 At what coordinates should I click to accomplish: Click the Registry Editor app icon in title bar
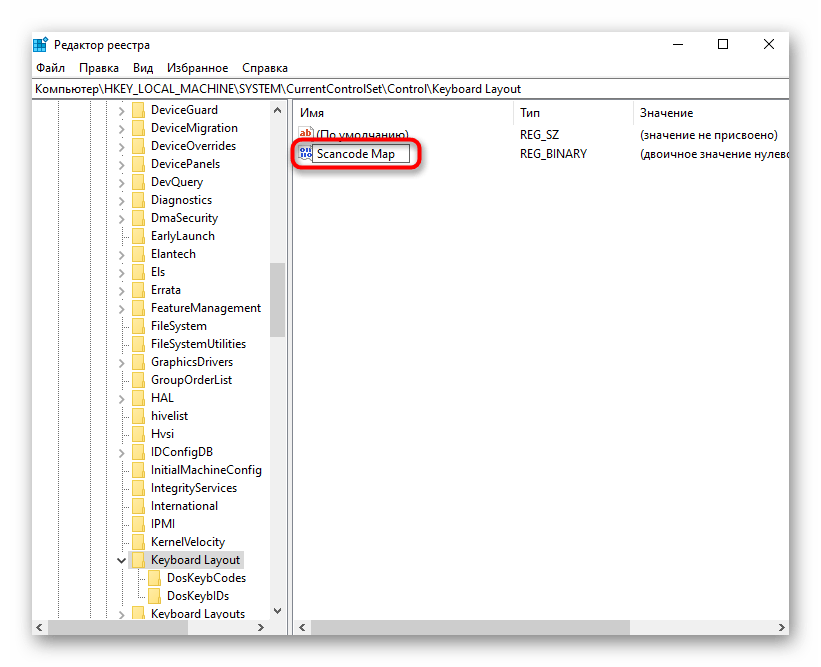[40, 45]
